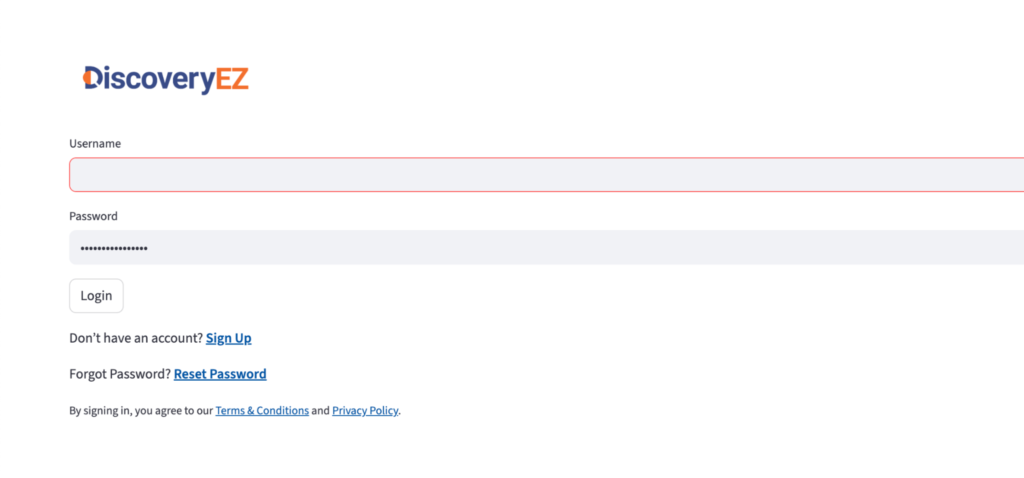The image size is (1024, 478).
Task: Open the Sign Up link
Action: pyautogui.click(x=228, y=338)
